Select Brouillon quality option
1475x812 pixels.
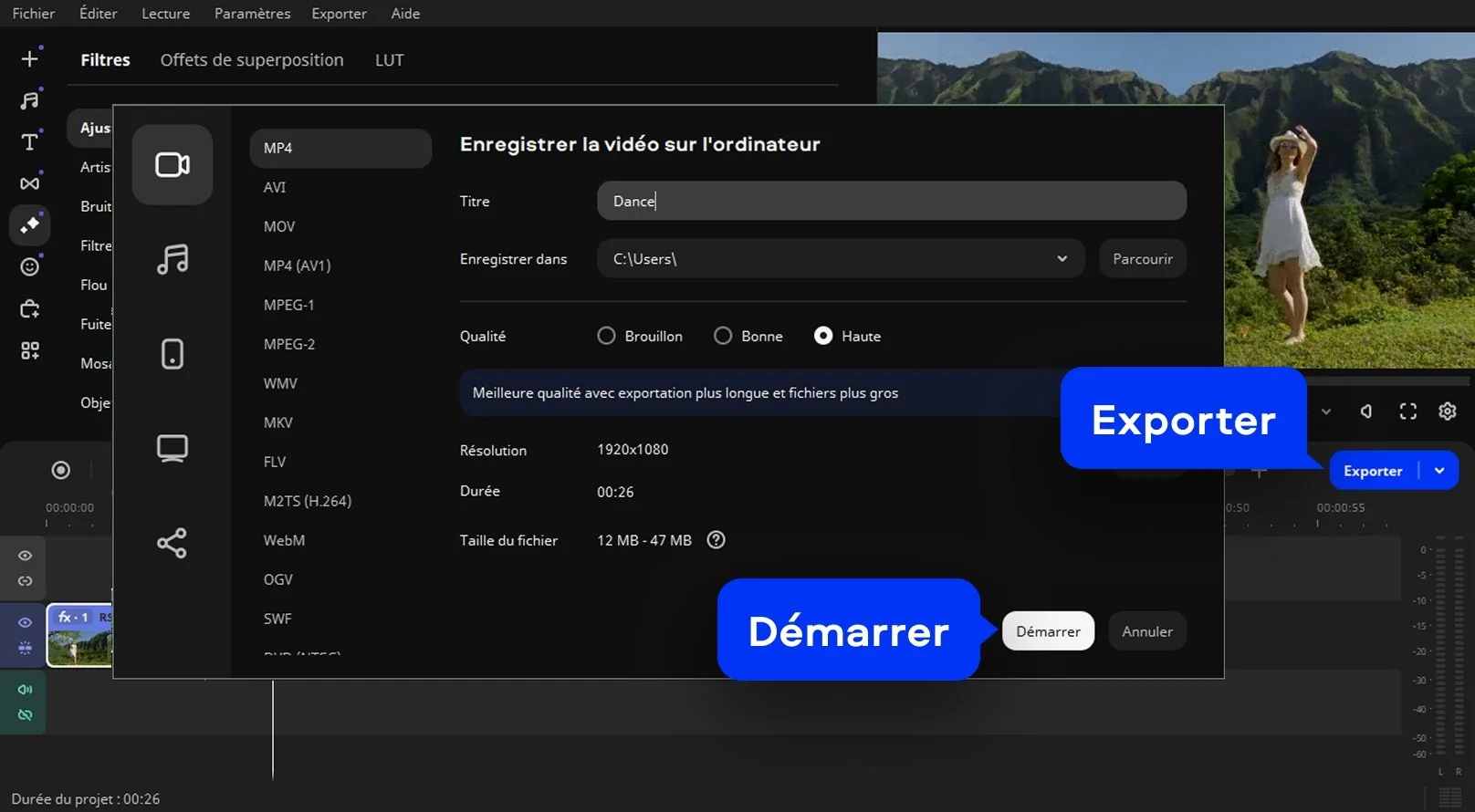pyautogui.click(x=606, y=336)
